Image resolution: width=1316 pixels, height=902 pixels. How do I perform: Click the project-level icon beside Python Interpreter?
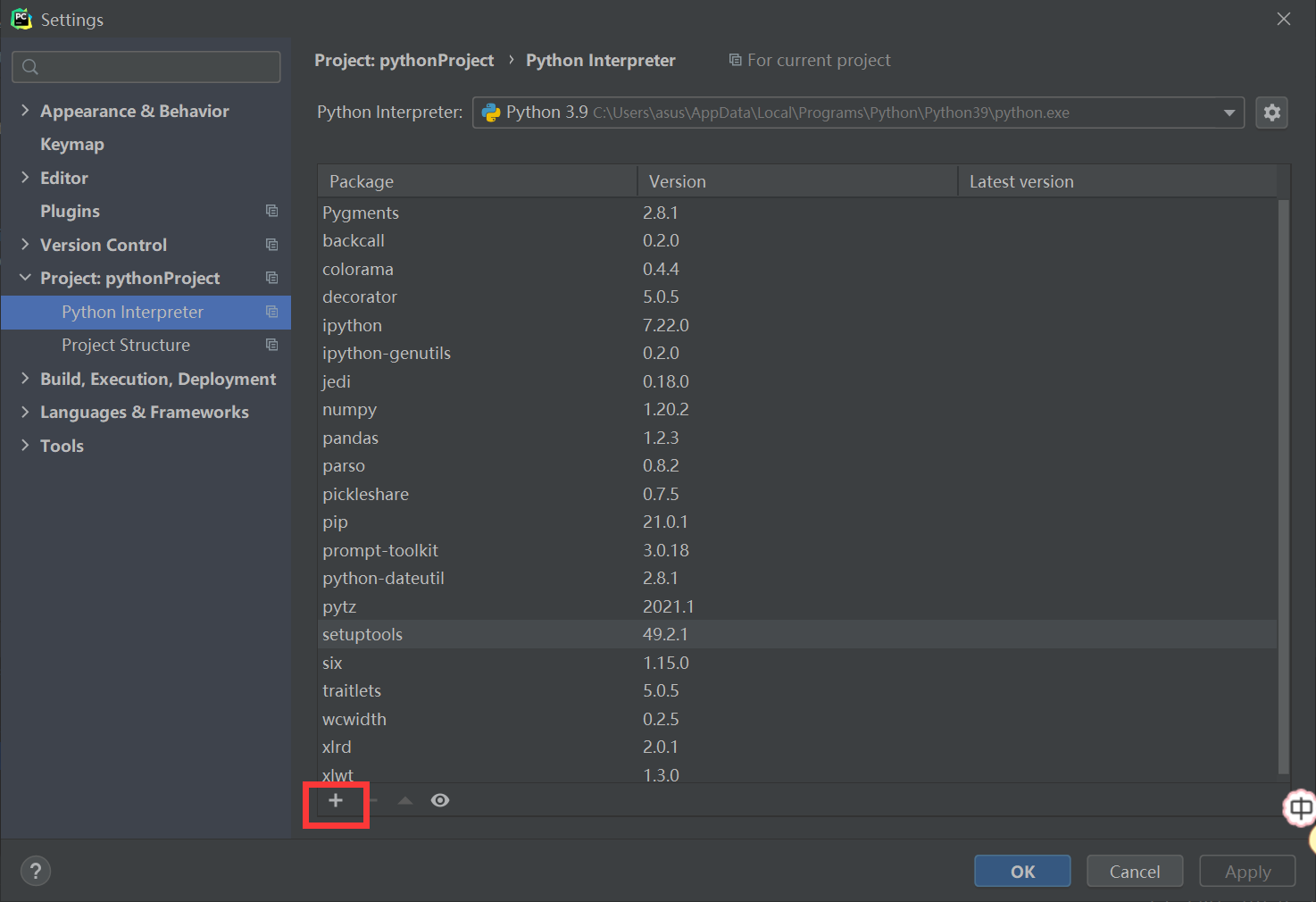272,312
